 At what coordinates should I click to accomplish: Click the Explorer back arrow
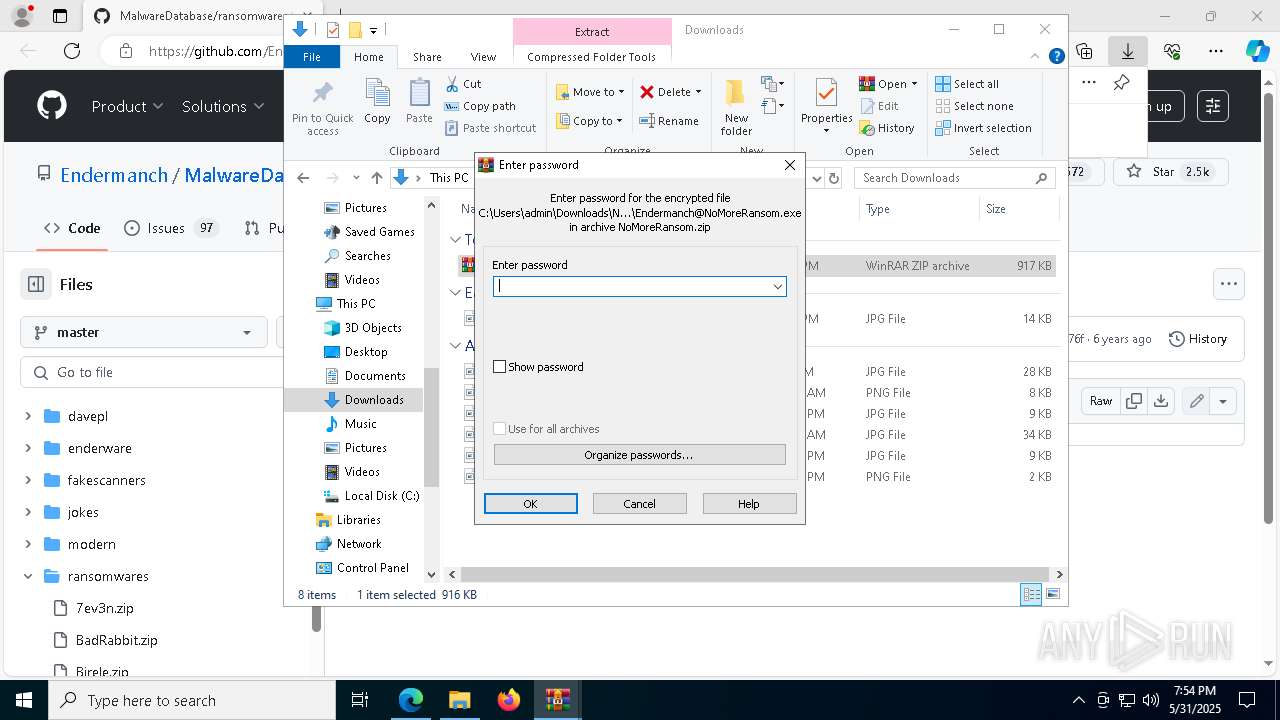tap(303, 178)
